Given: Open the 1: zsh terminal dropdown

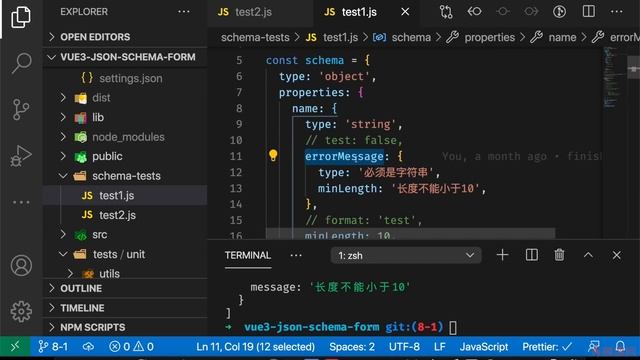Looking at the screenshot, I should pos(406,256).
